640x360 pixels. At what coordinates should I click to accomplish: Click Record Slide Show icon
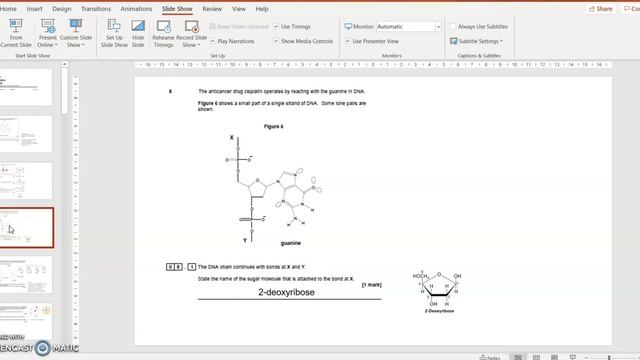tap(191, 26)
